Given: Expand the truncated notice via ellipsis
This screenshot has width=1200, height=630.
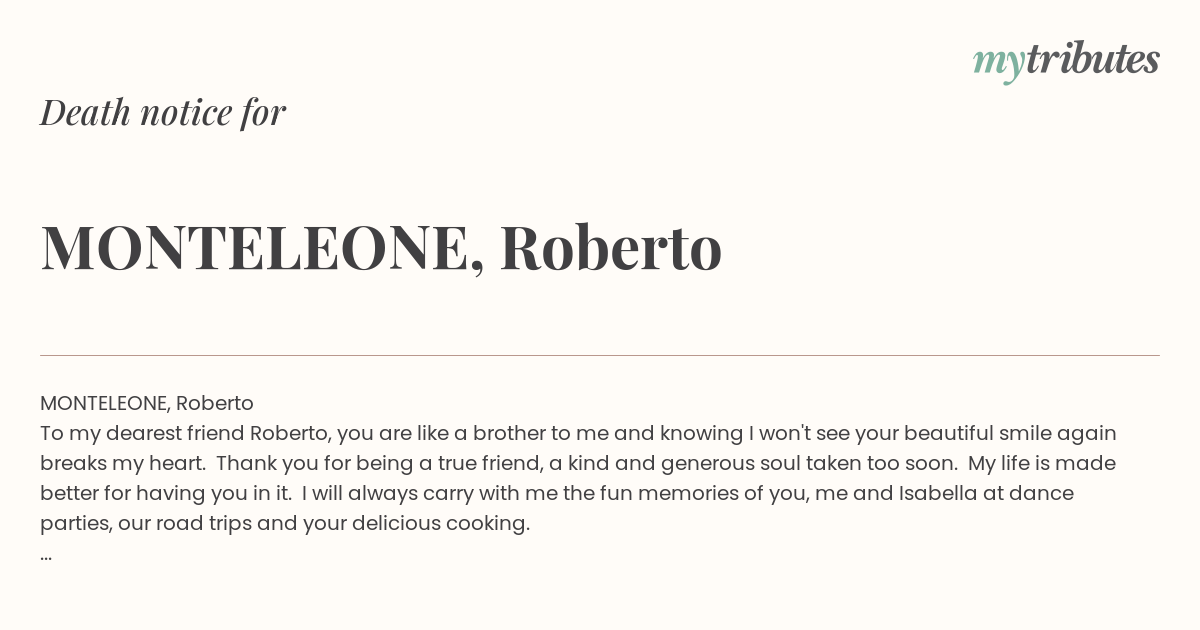Looking at the screenshot, I should coord(46,556).
